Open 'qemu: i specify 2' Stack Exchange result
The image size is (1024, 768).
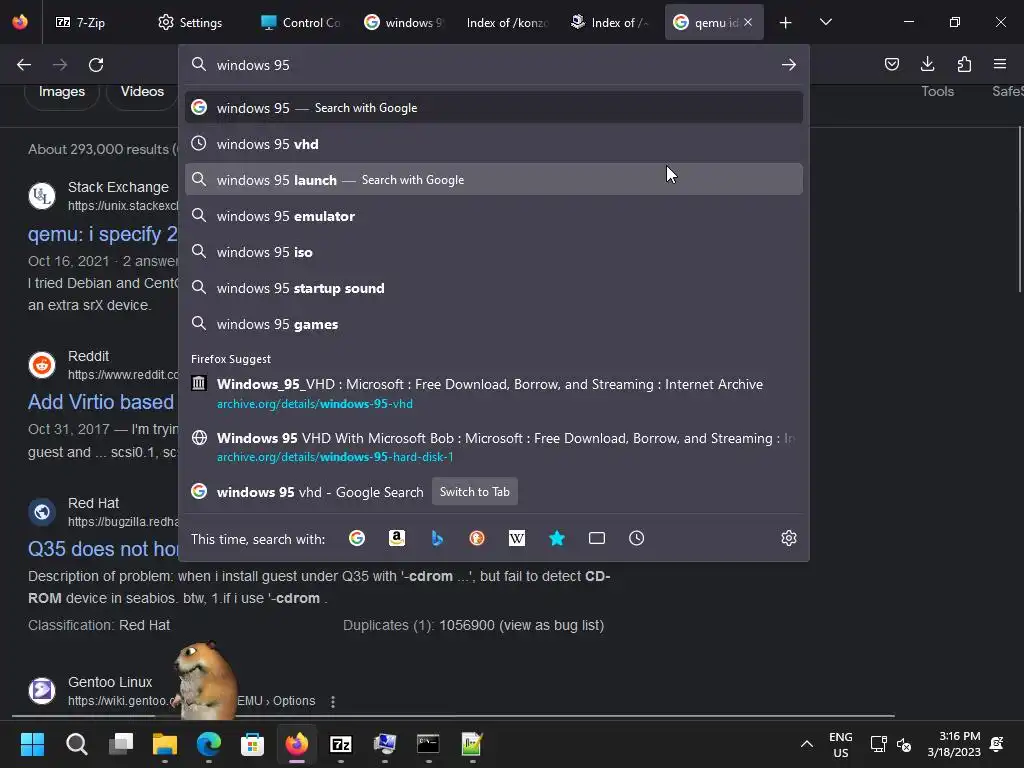(x=103, y=234)
